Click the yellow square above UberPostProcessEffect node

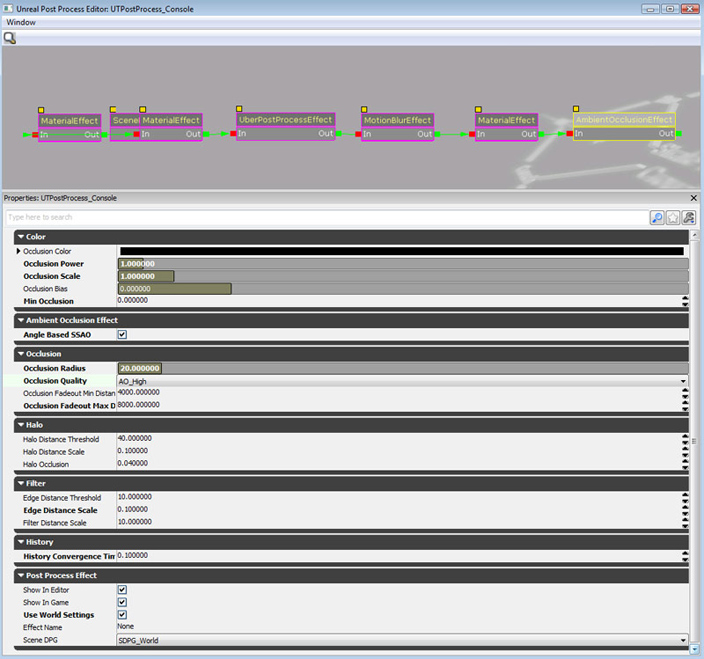coord(239,109)
